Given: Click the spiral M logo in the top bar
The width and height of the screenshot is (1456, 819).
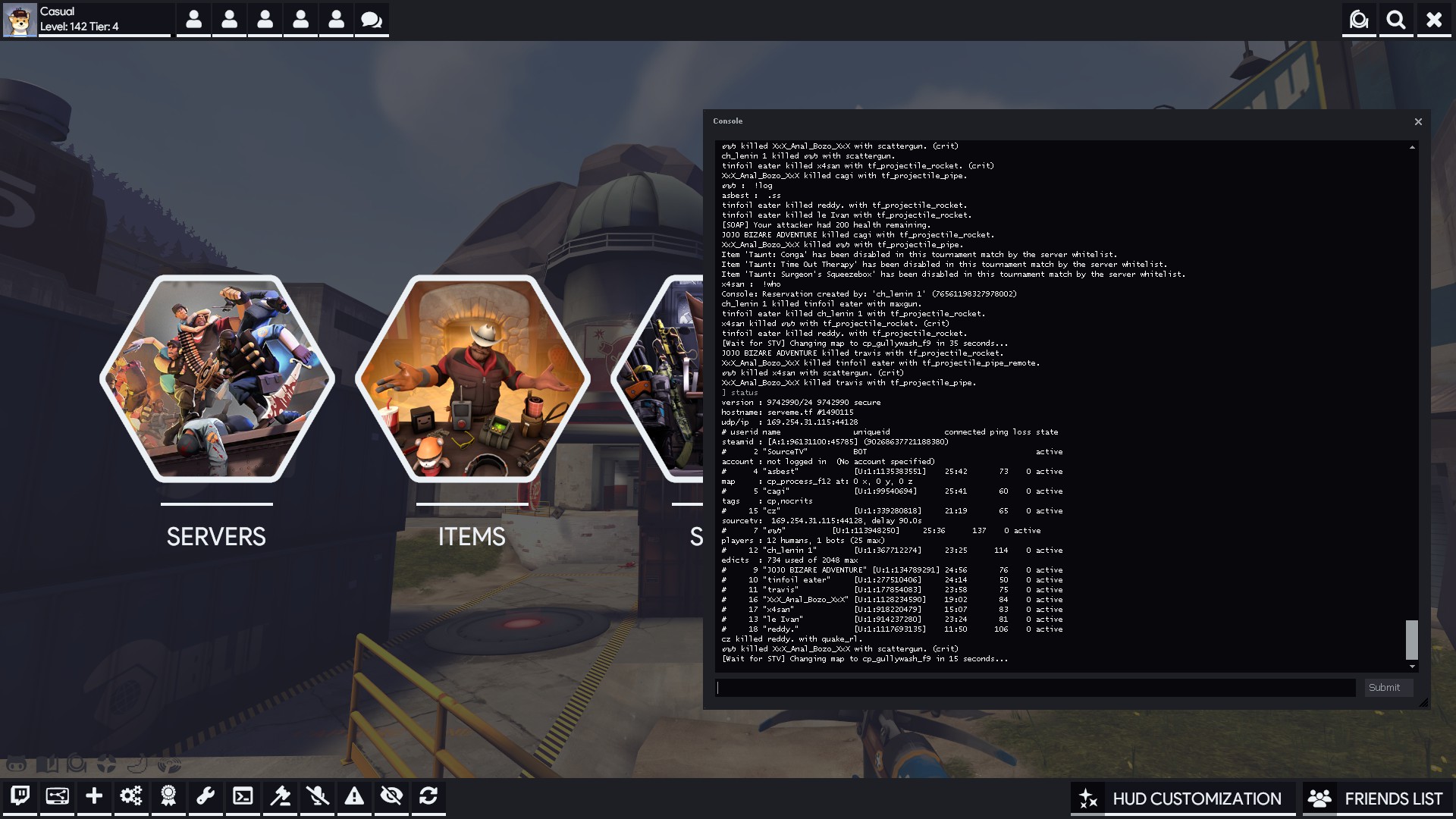Looking at the screenshot, I should [x=1359, y=20].
